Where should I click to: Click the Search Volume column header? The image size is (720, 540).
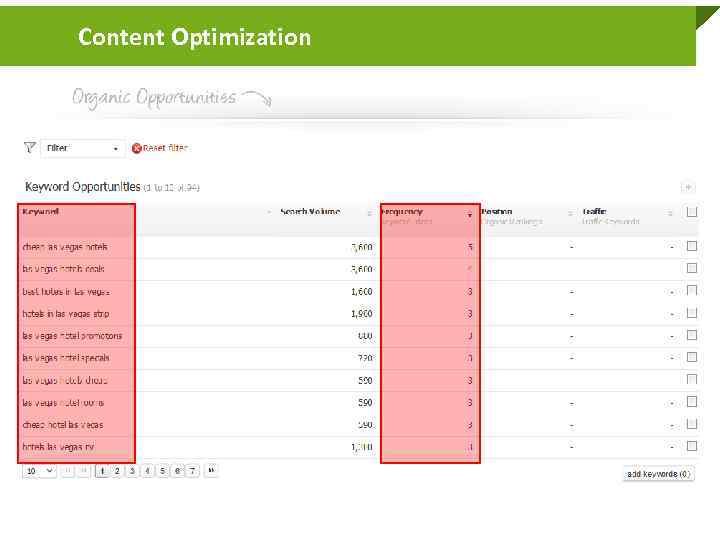point(310,212)
